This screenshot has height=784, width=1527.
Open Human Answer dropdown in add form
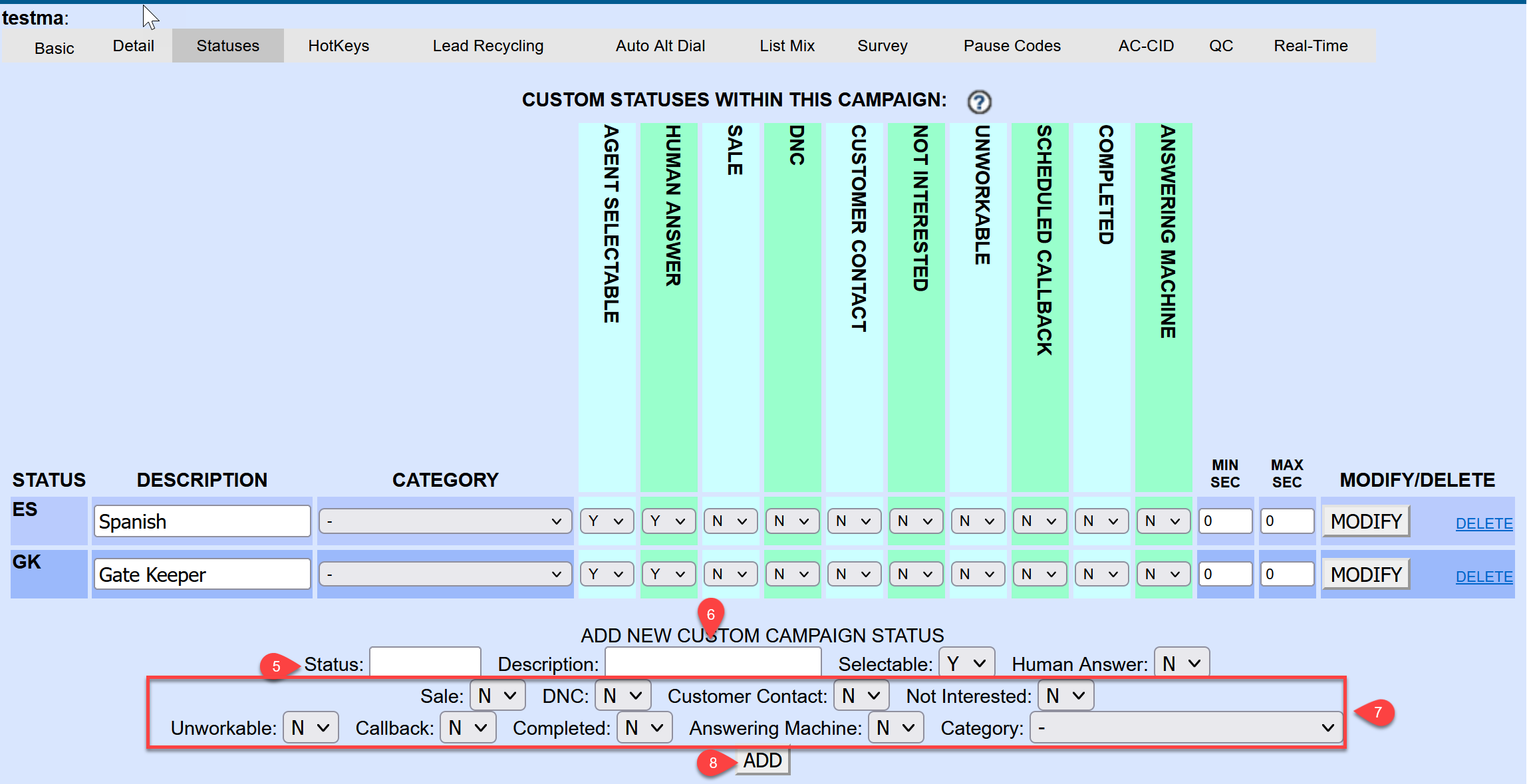[x=1181, y=664]
